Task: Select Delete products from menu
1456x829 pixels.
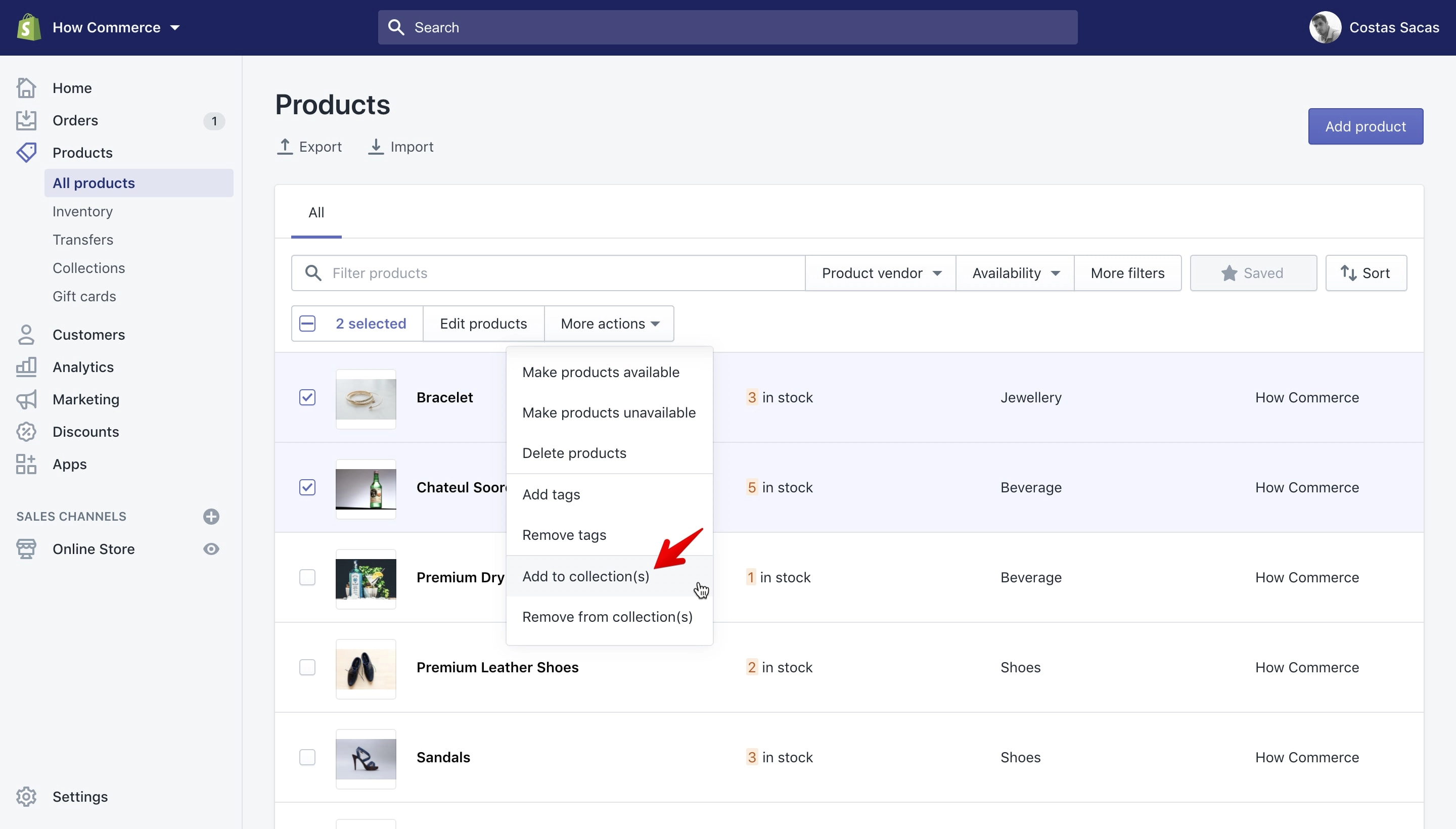Action: pyautogui.click(x=609, y=452)
